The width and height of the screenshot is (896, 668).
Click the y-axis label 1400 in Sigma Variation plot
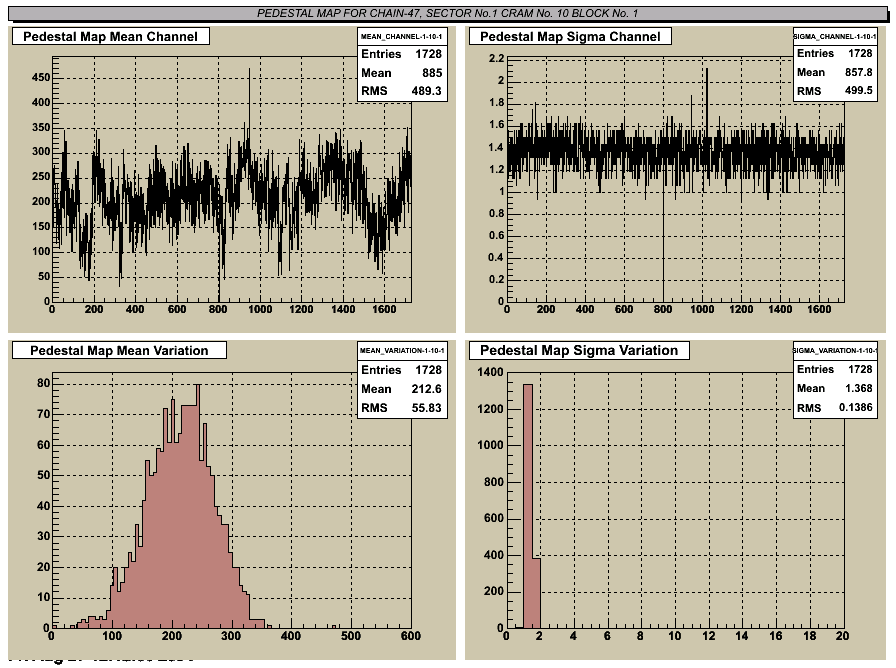pos(491,372)
